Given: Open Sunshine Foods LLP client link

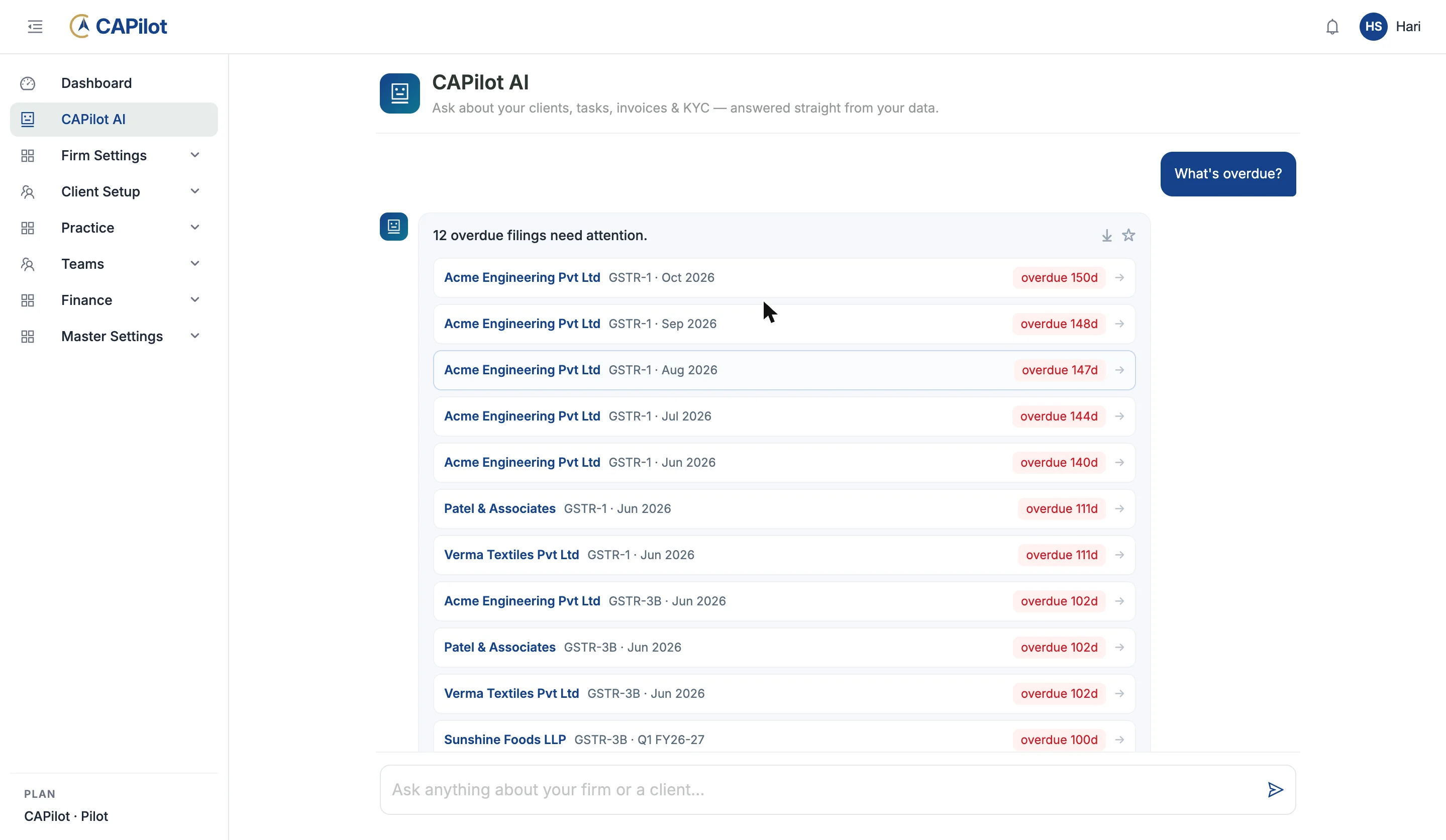Looking at the screenshot, I should 504,740.
